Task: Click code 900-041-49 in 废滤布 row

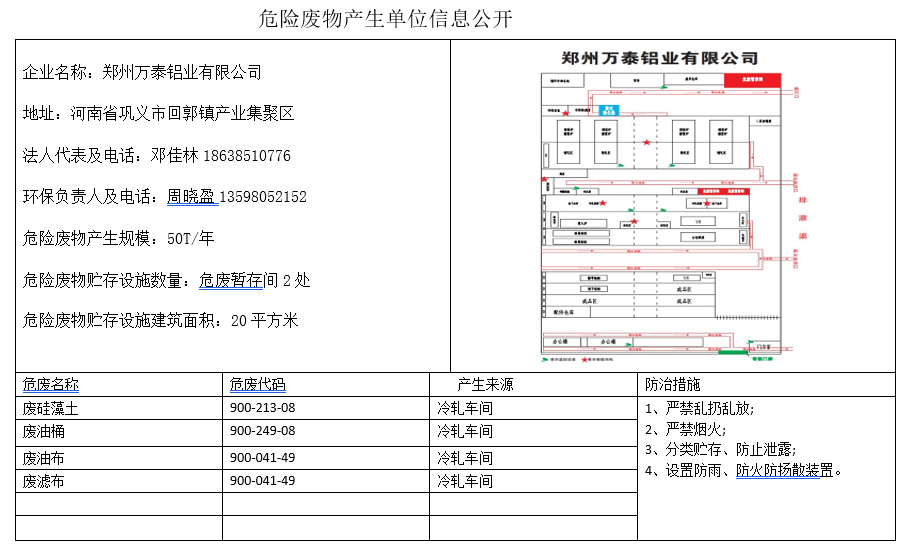Action: coord(262,481)
